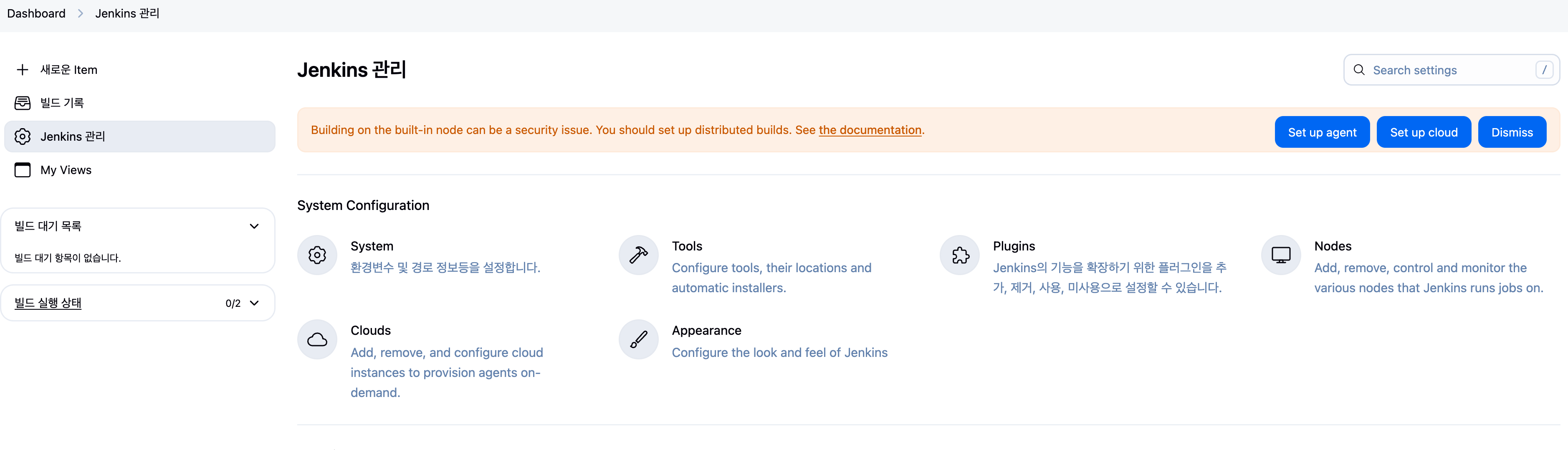The image size is (1568, 450).
Task: Click the 빌드 대기 목록 heading
Action: (48, 227)
